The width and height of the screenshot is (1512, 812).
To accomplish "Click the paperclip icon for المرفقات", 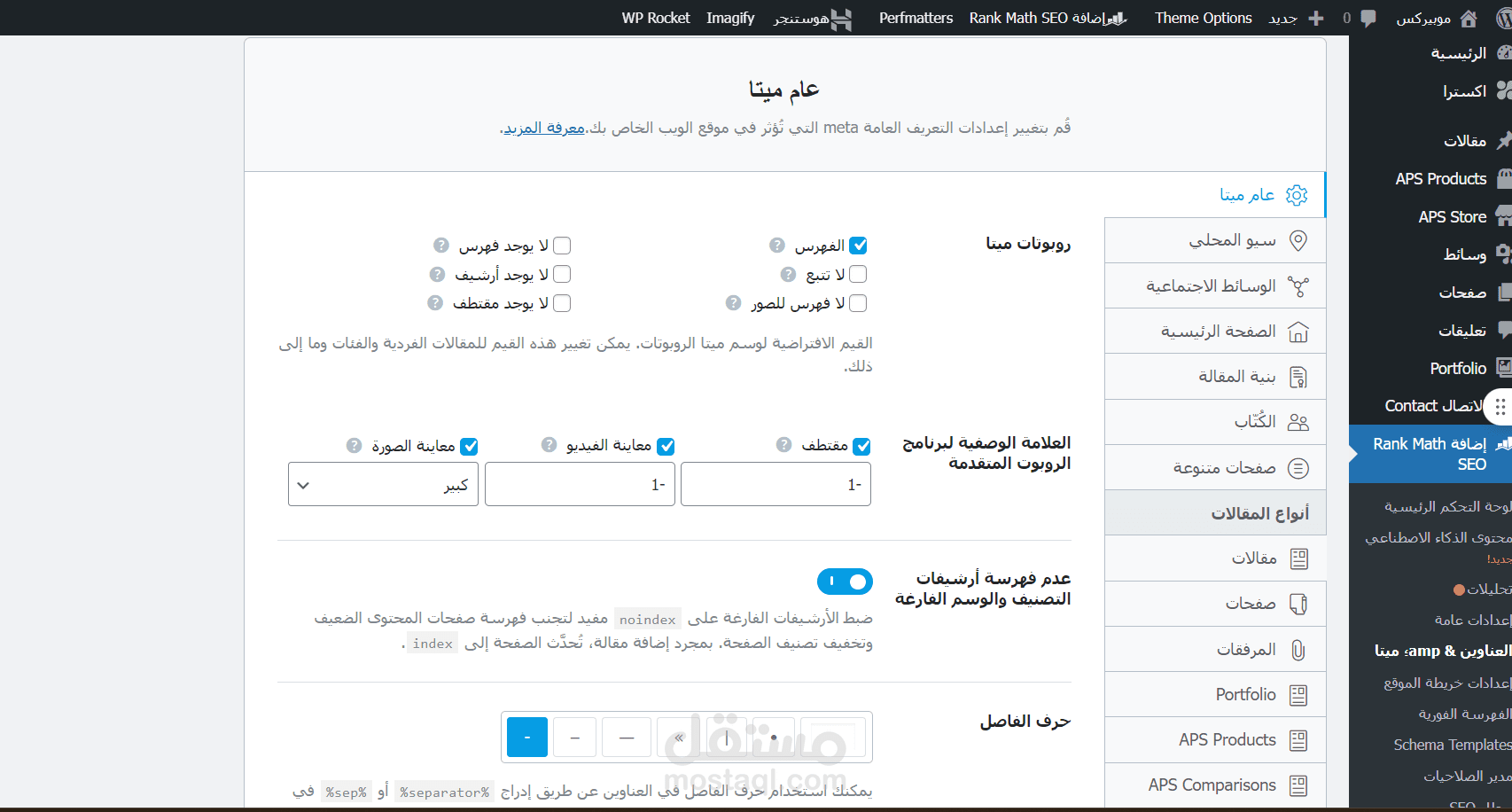I will point(1298,650).
